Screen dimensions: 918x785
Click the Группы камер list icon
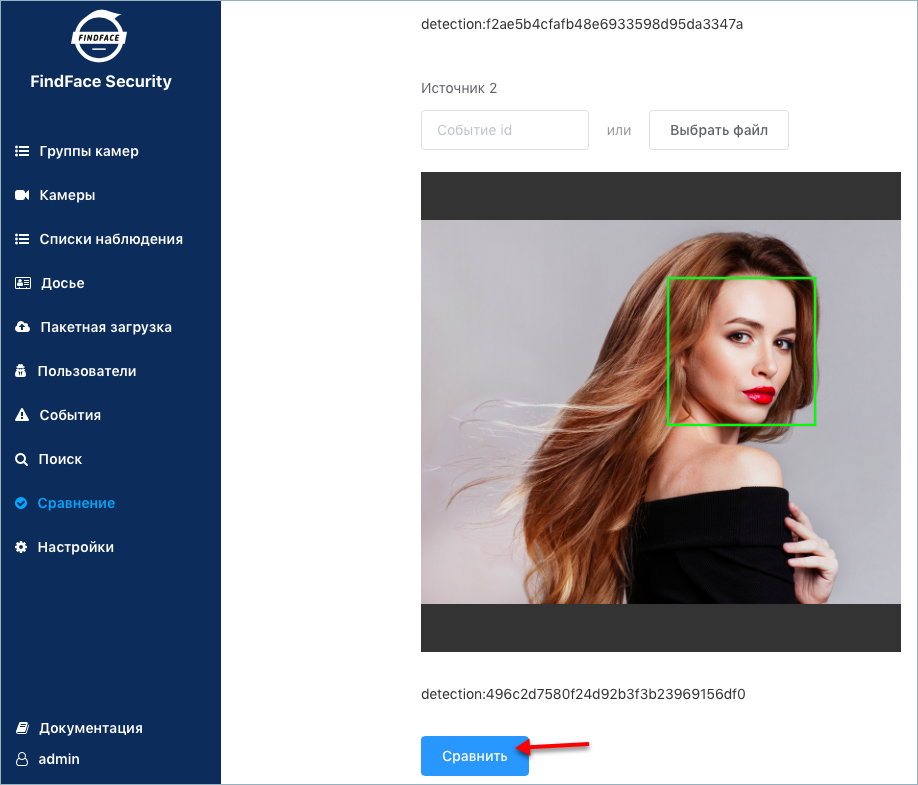pyautogui.click(x=22, y=151)
